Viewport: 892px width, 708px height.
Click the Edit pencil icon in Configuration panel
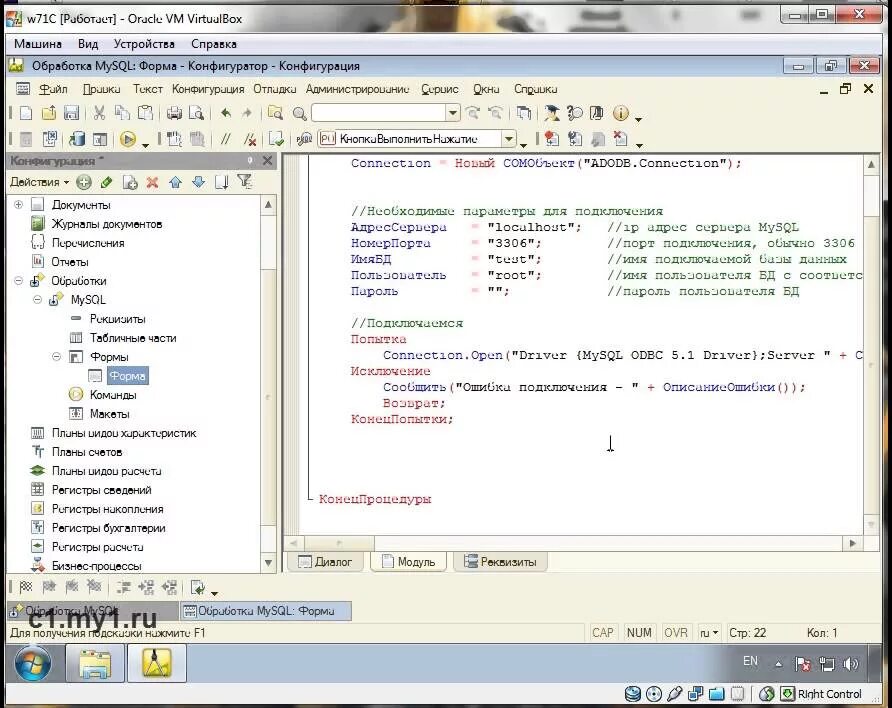(106, 182)
